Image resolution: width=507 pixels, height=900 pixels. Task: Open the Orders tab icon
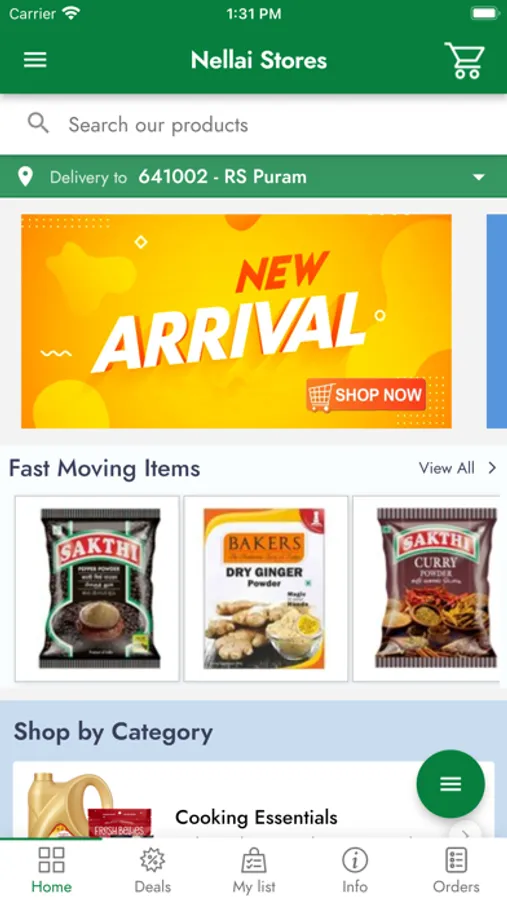pos(456,860)
